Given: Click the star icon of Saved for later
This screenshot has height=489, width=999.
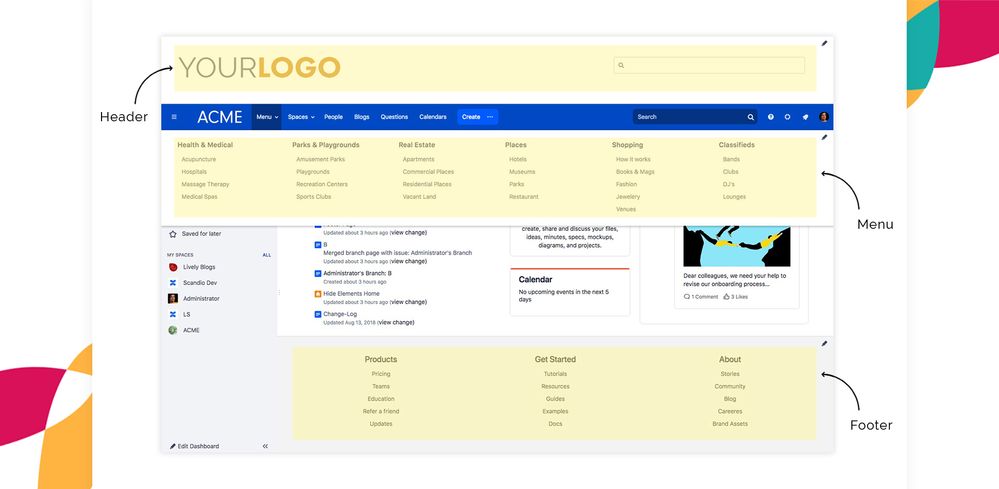Looking at the screenshot, I should click(173, 234).
